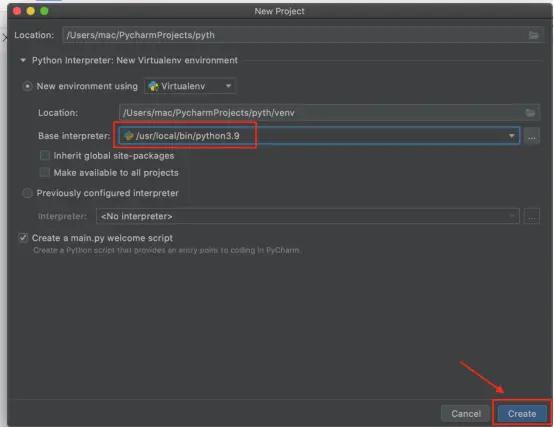Screen dimensions: 554x428
Task: Open the No interpreter dropdown
Action: click(307, 216)
